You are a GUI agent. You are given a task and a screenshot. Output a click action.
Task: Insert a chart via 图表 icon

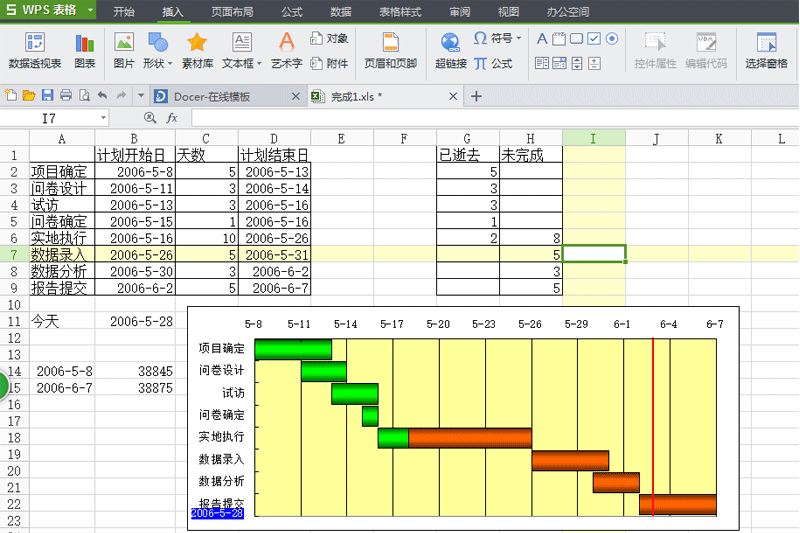tap(85, 50)
